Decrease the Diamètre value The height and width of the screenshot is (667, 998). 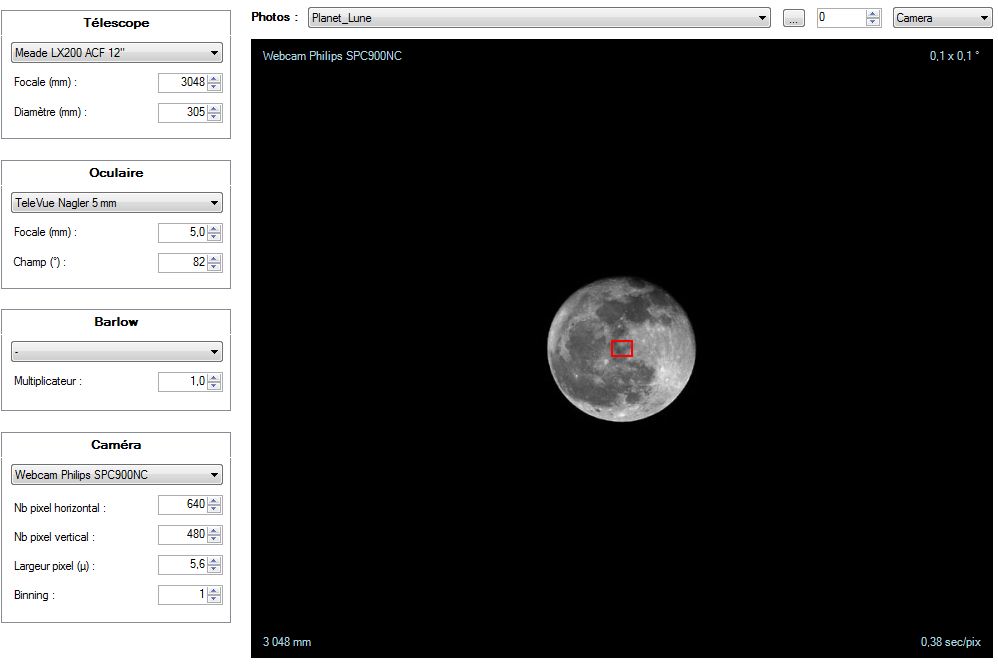pos(214,116)
